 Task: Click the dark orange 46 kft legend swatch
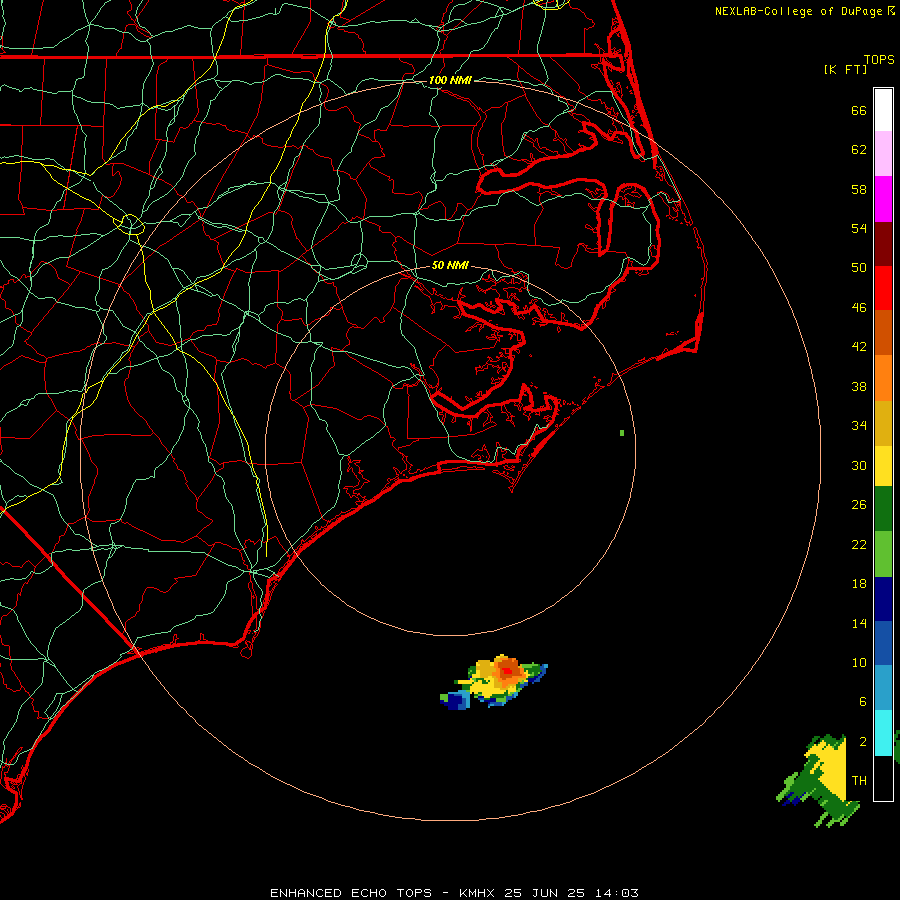point(883,332)
